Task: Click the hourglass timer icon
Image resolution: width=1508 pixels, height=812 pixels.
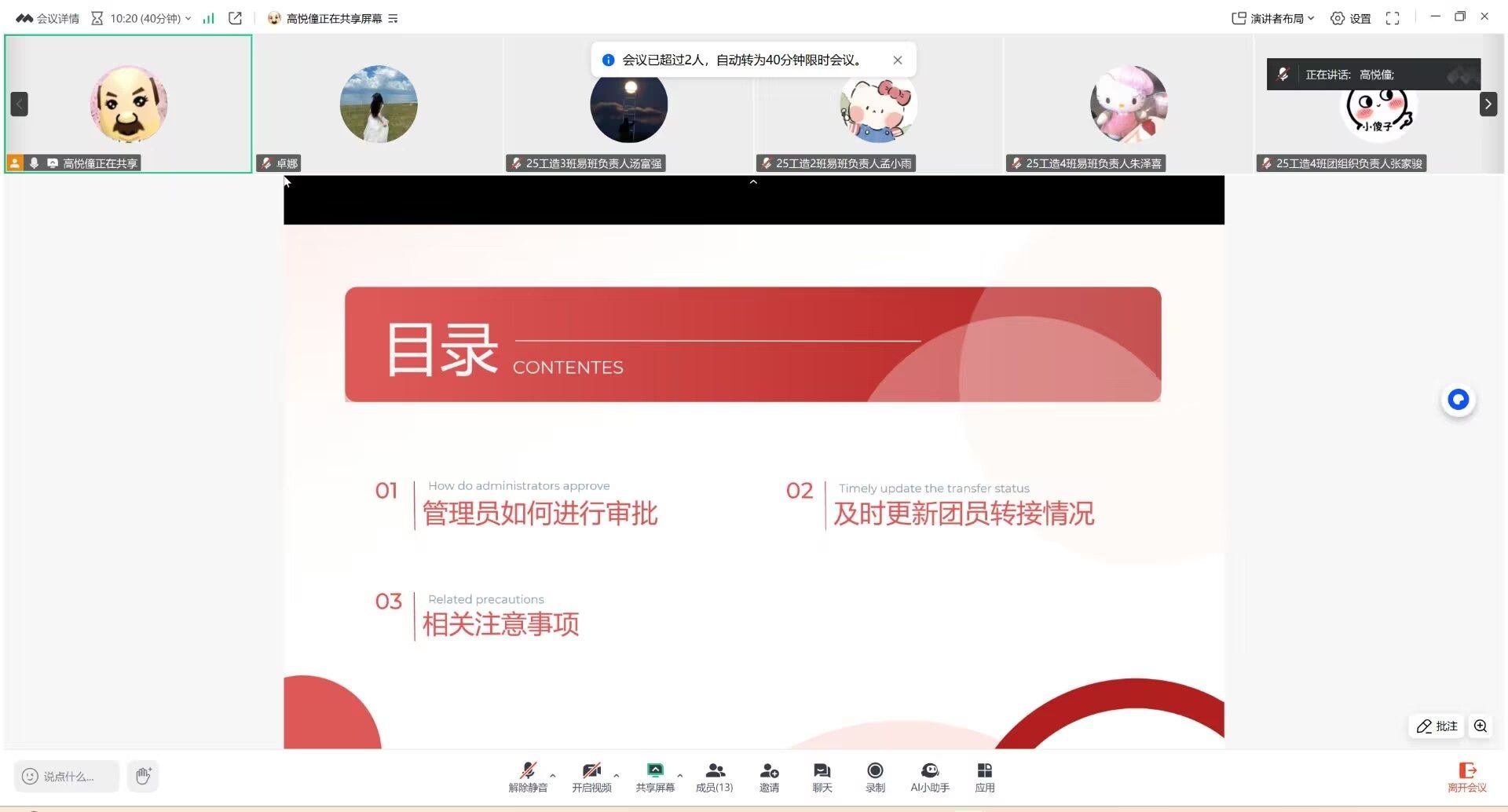Action: (97, 18)
